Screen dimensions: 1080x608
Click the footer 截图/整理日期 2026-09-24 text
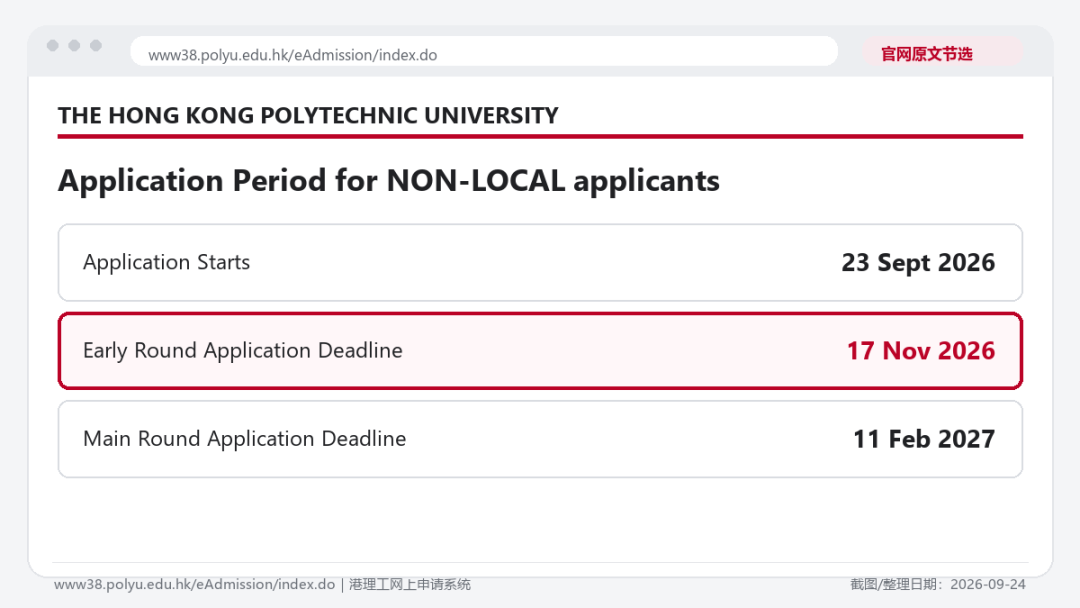[937, 585]
